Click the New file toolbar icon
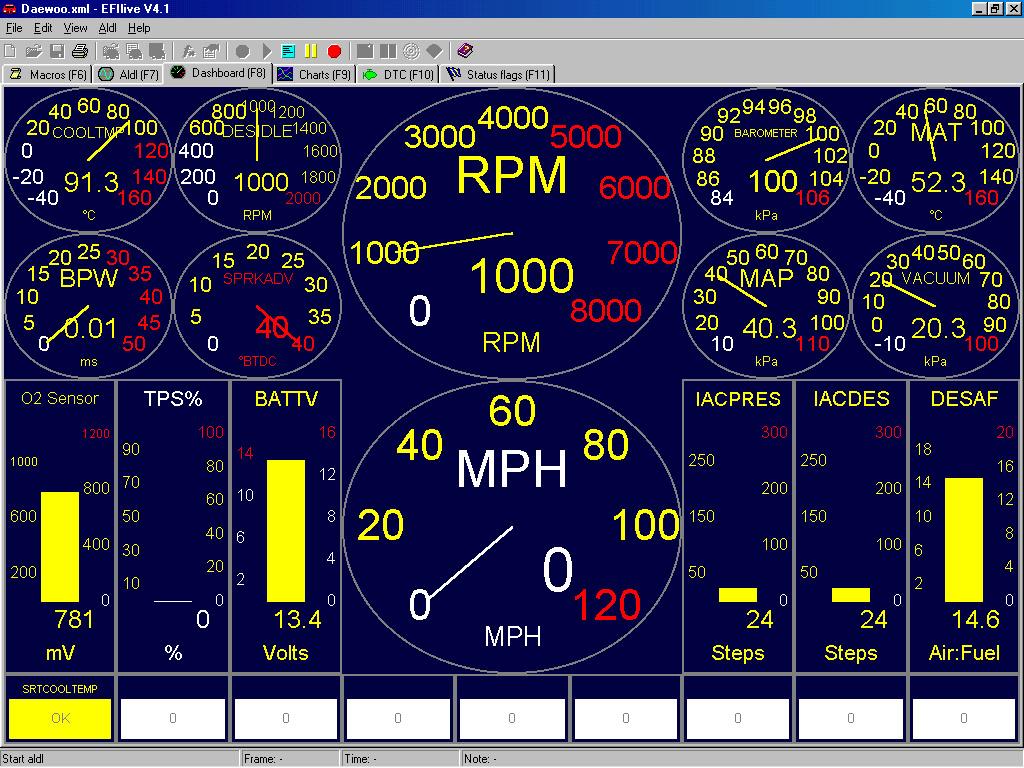This screenshot has width=1024, height=768. click(11, 51)
